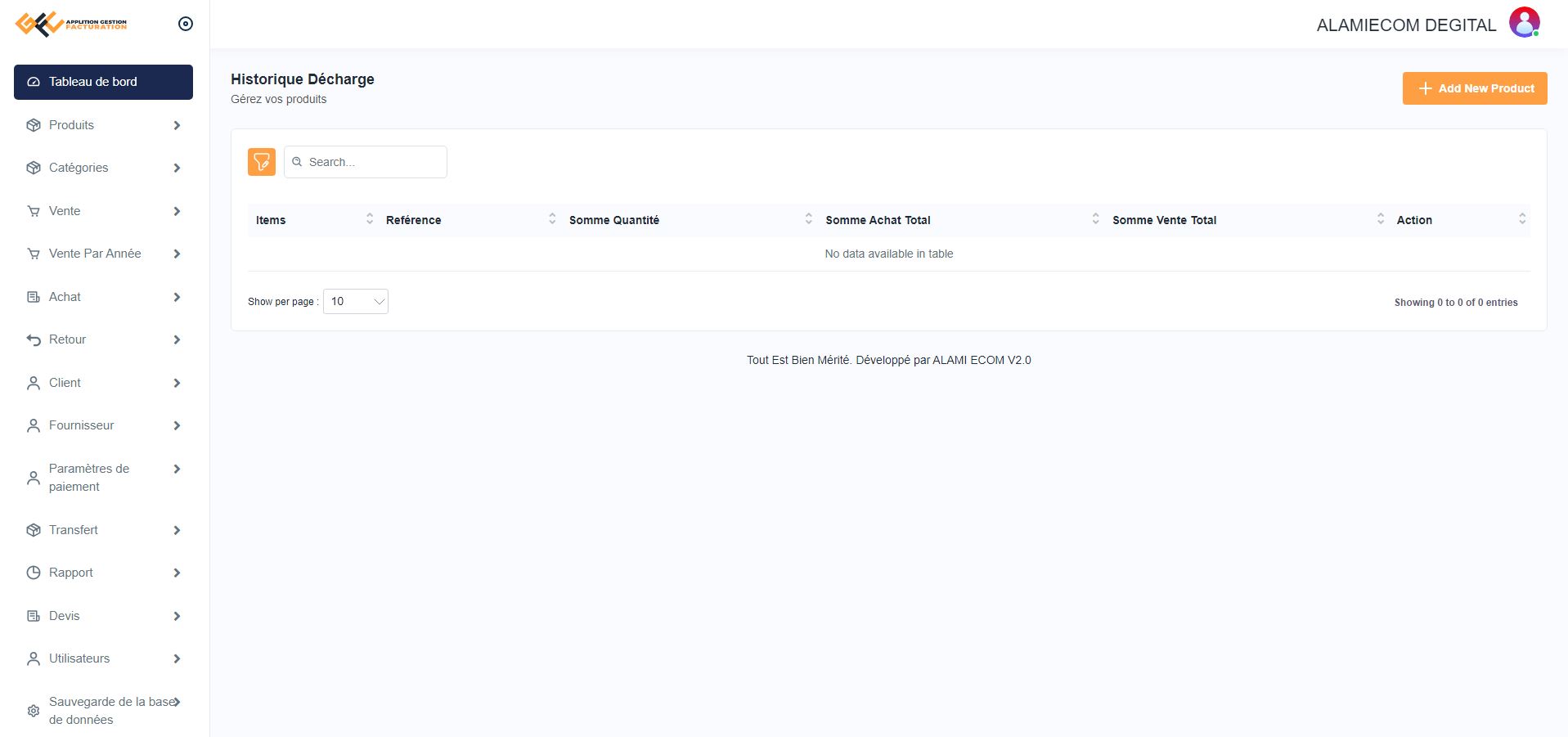Toggle the sidebar collapse circle icon
The width and height of the screenshot is (1568, 737).
click(186, 24)
